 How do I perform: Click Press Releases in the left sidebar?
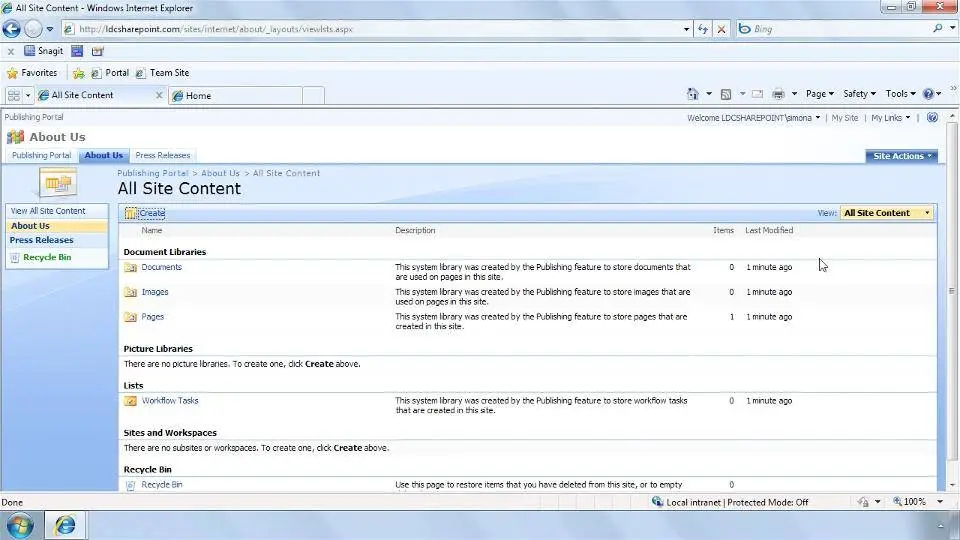[41, 240]
